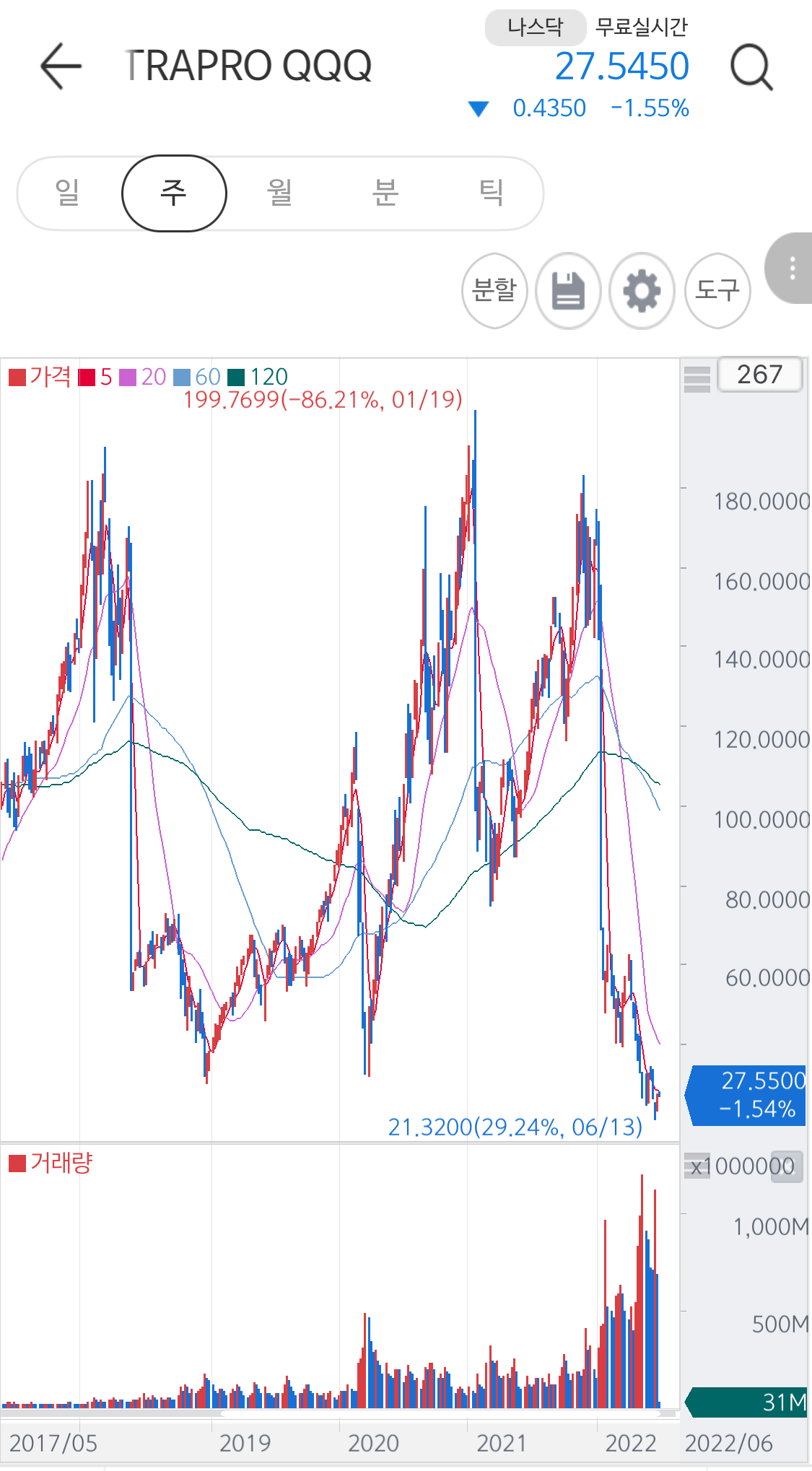Tap the 180.0000 price axis label
The width and height of the screenshot is (812, 1471).
761,501
